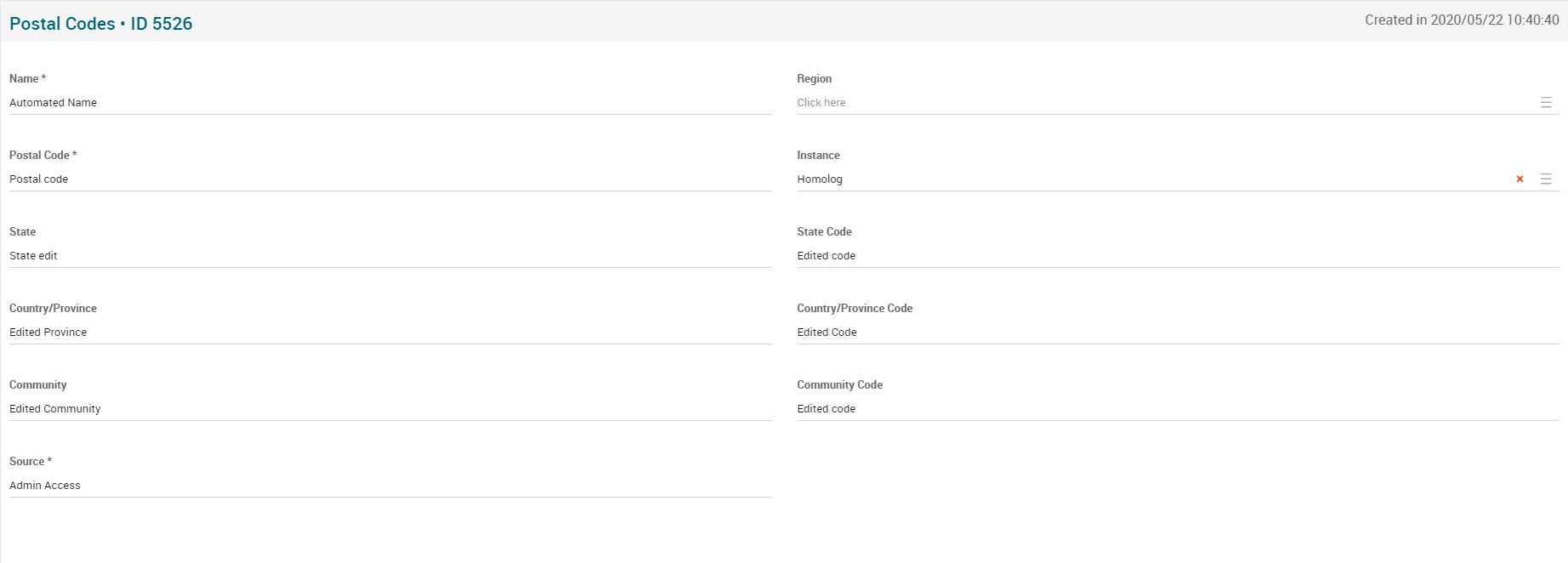Select the Instance field showing Homolog
The height and width of the screenshot is (563, 1568).
coord(1148,179)
